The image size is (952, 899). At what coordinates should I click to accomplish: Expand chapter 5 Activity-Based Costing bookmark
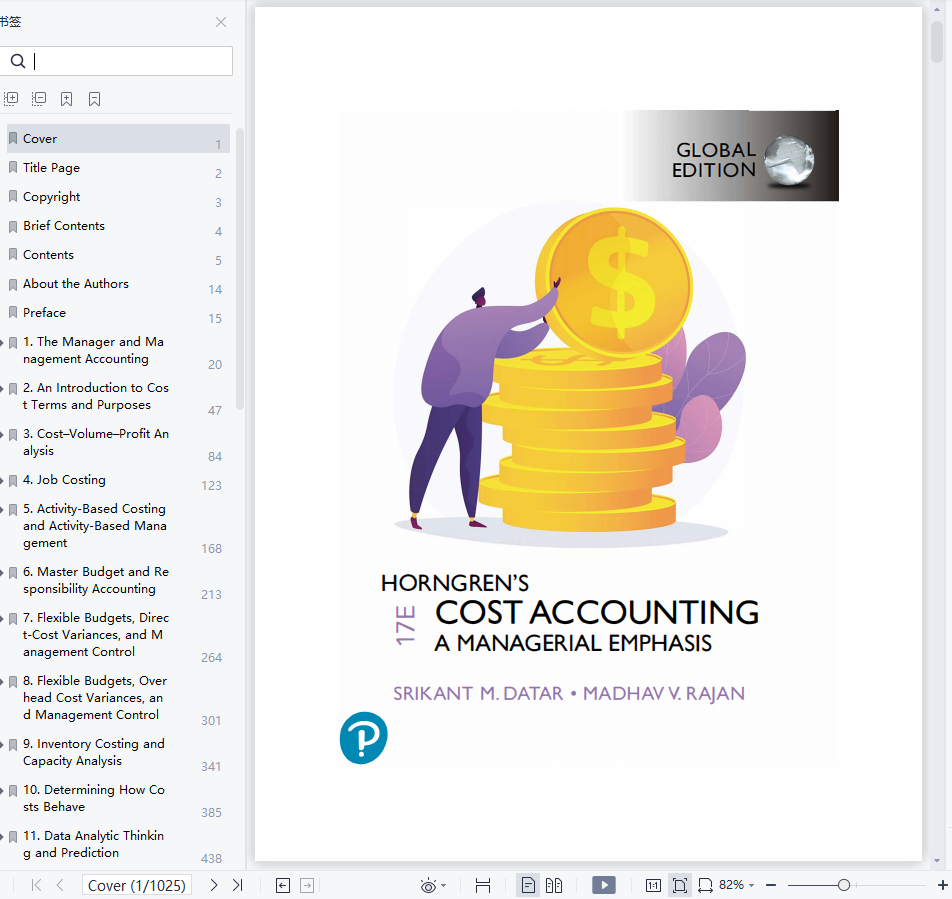click(2, 511)
